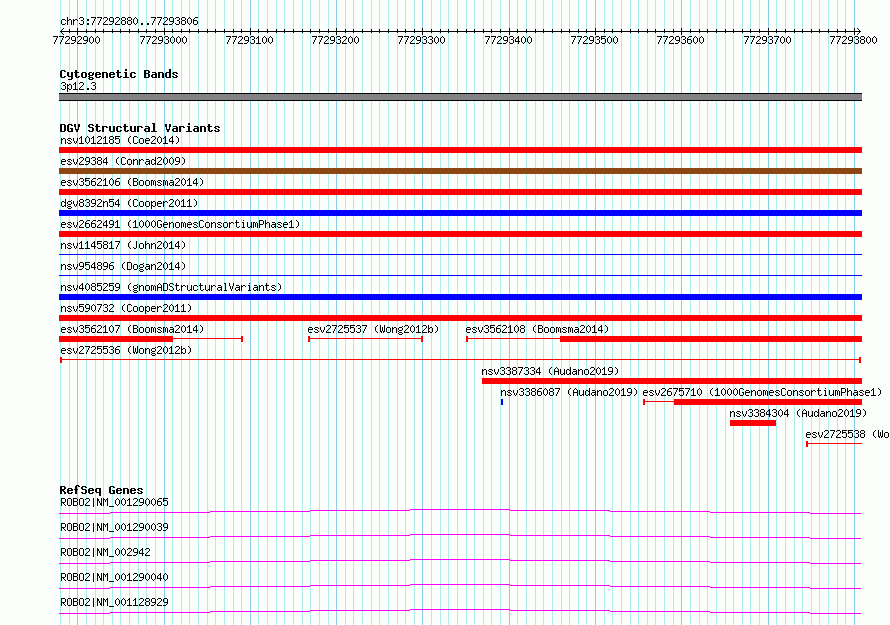The height and width of the screenshot is (625, 890).
Task: Select the thick esv3562108 red bar
Action: [x=711, y=339]
